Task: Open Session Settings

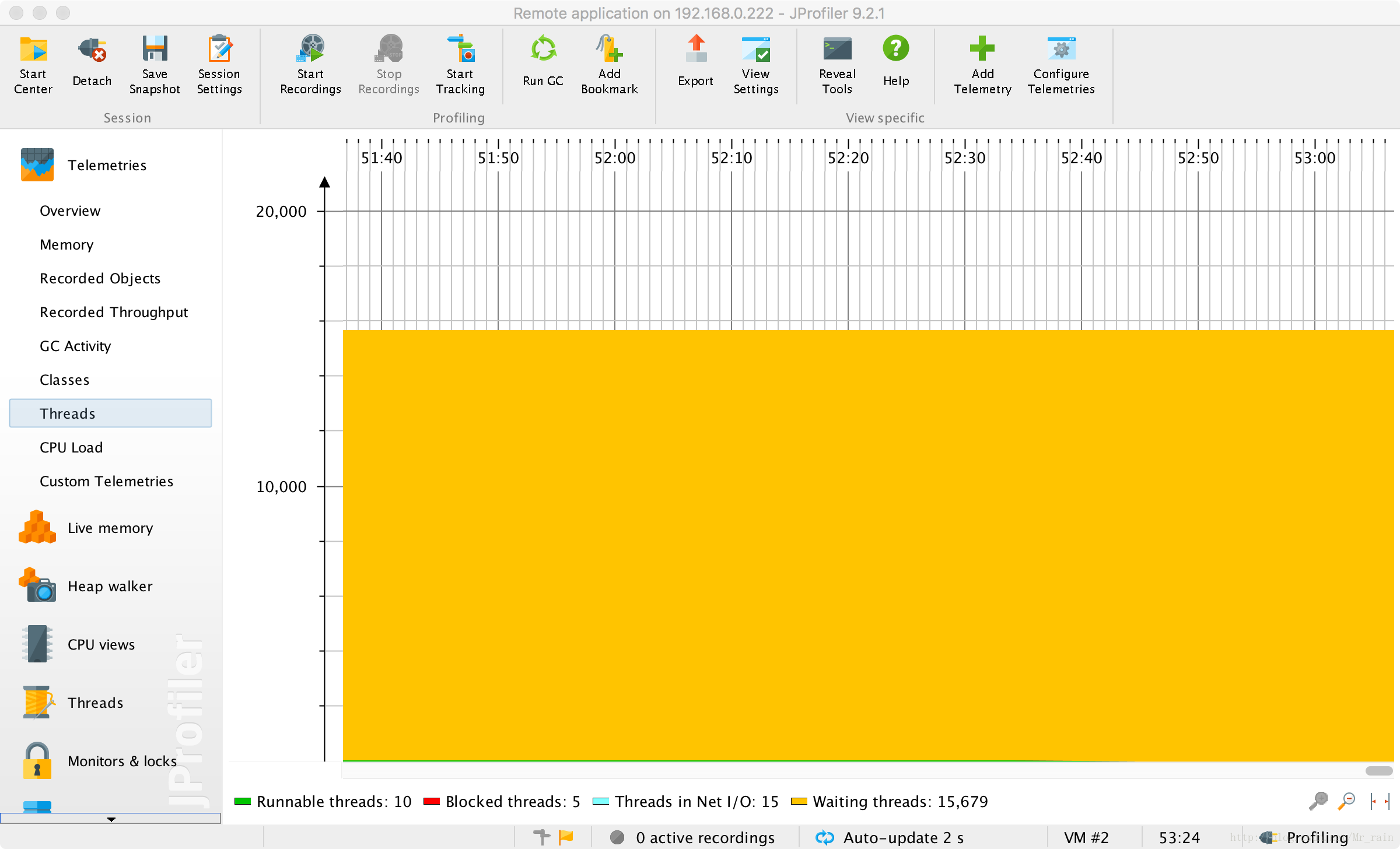Action: [x=219, y=64]
